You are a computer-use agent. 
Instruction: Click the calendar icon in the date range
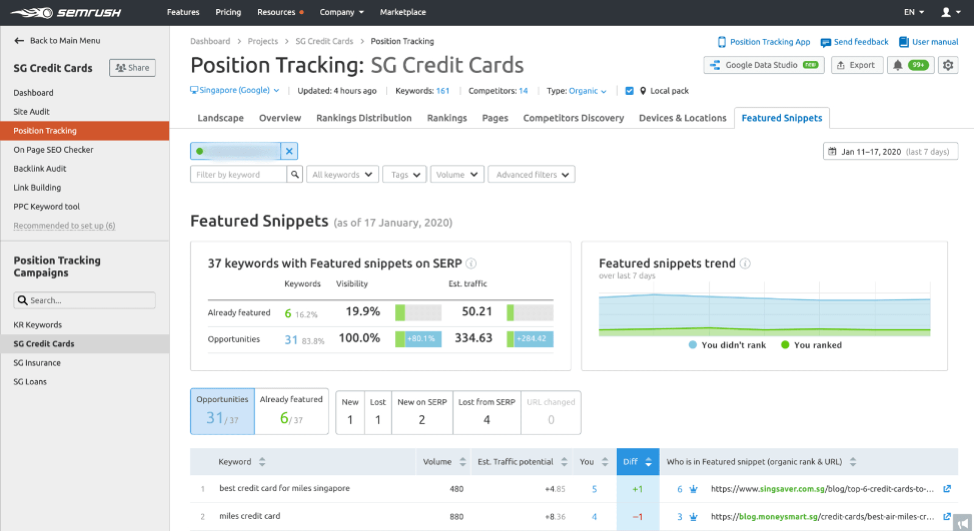tap(832, 151)
